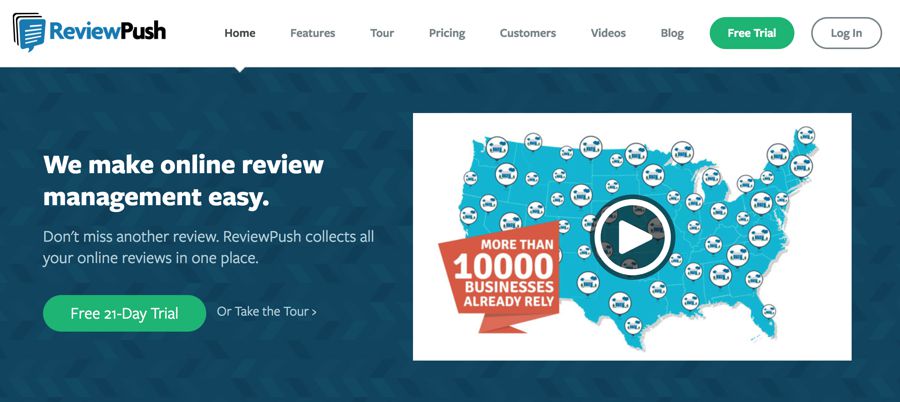Open the Customers page
The width and height of the screenshot is (900, 402).
tap(527, 33)
